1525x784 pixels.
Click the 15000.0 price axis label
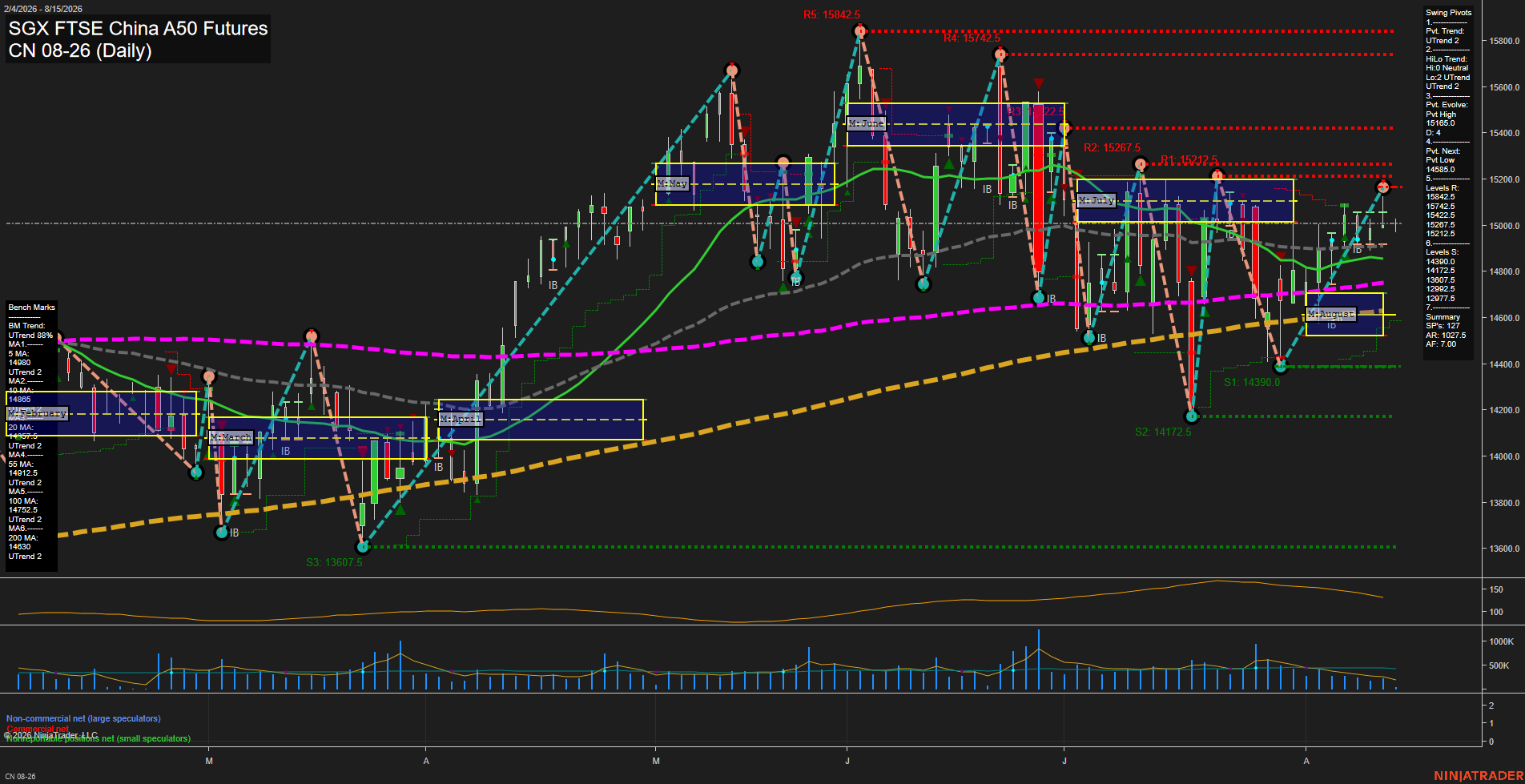pos(1504,226)
